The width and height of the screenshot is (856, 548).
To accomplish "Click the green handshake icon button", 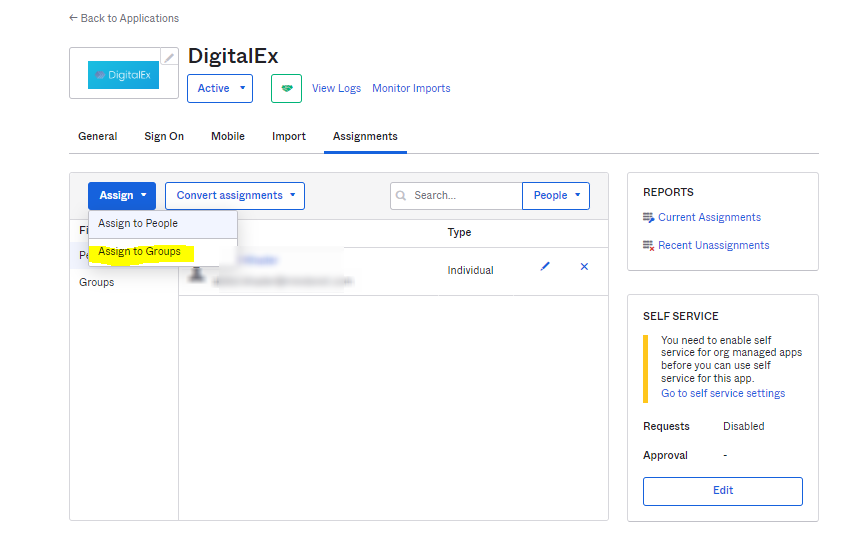I will 286,88.
